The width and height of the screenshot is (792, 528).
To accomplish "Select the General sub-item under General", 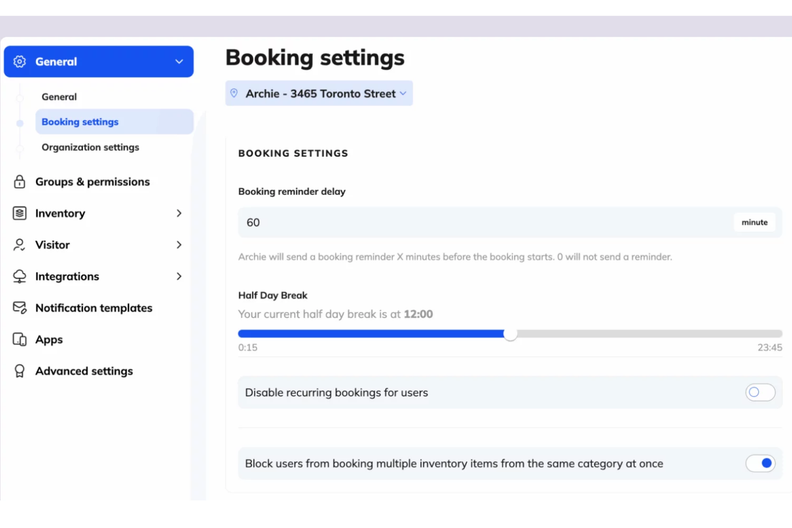I will click(59, 97).
